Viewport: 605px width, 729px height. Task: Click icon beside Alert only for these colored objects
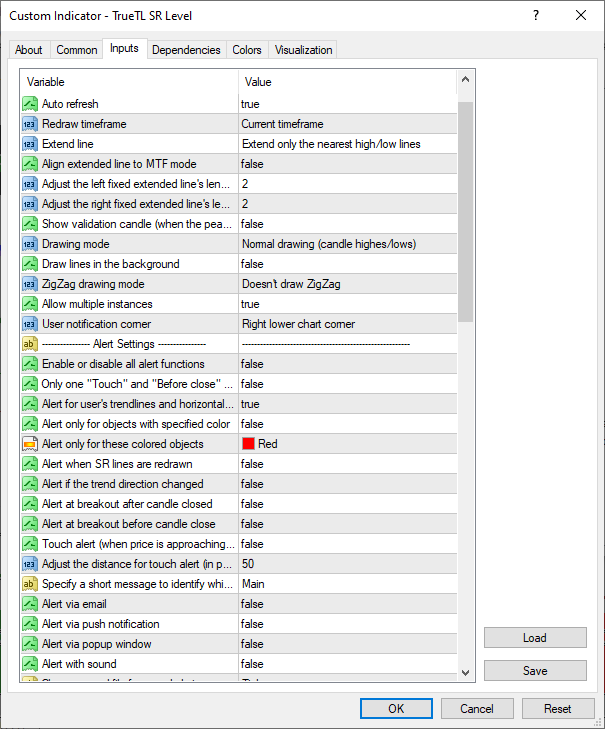pyautogui.click(x=30, y=444)
